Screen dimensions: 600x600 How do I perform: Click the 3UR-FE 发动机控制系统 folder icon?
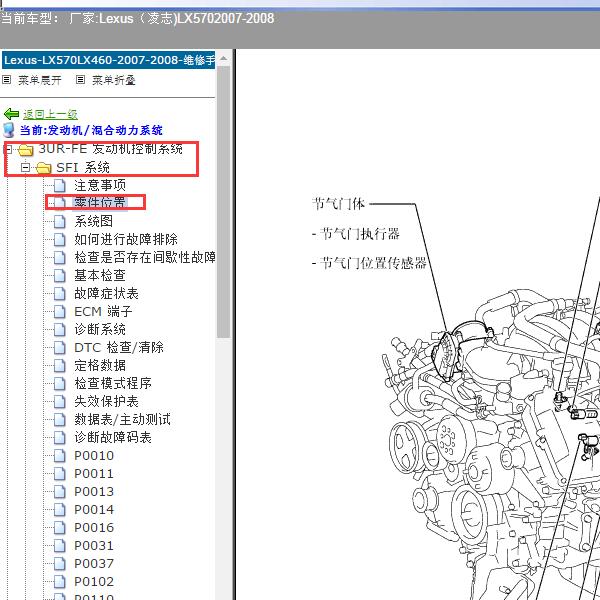tap(26, 150)
